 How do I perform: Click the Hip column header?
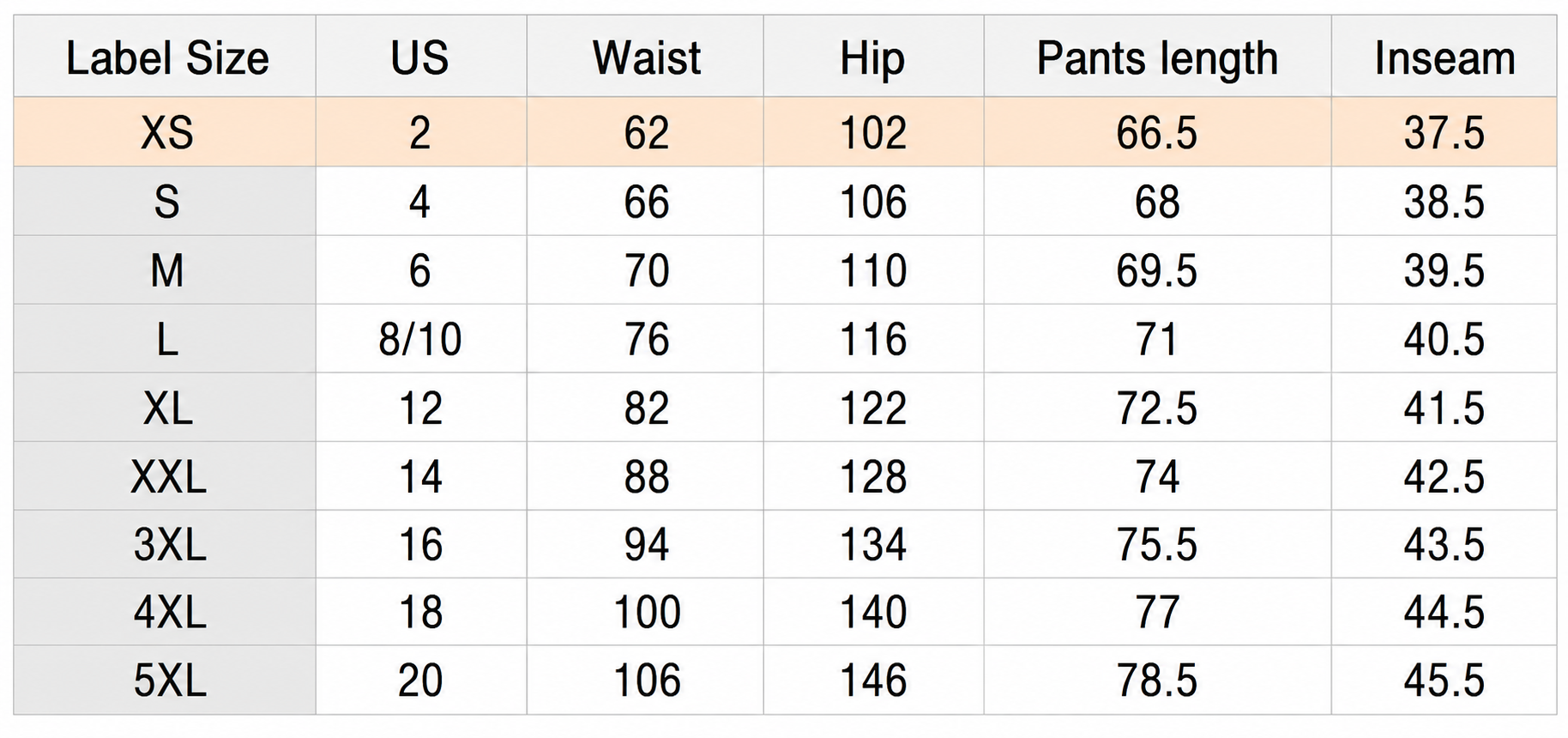[x=873, y=56]
